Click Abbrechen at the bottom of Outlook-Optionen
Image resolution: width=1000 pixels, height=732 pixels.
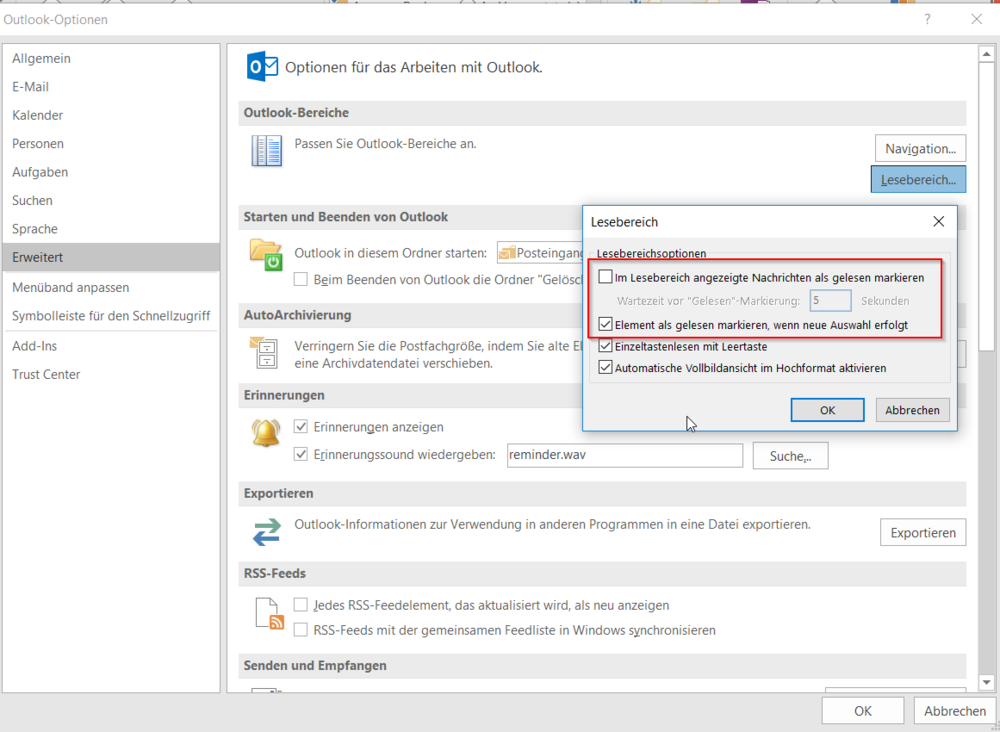pos(955,711)
